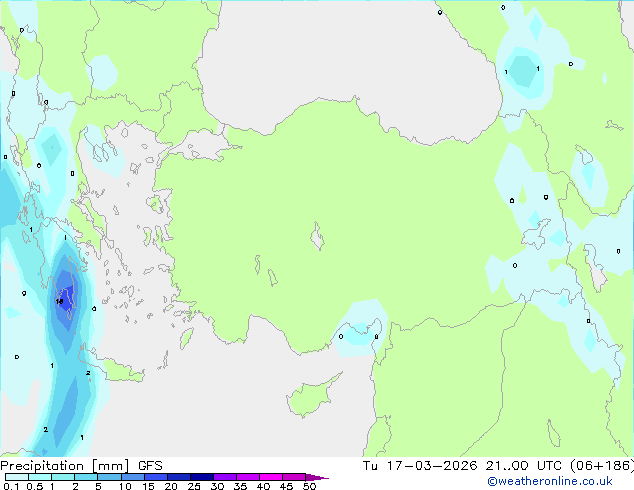Pick the 10–15 mm legend swatch
The width and height of the screenshot is (634, 490).
click(132, 477)
